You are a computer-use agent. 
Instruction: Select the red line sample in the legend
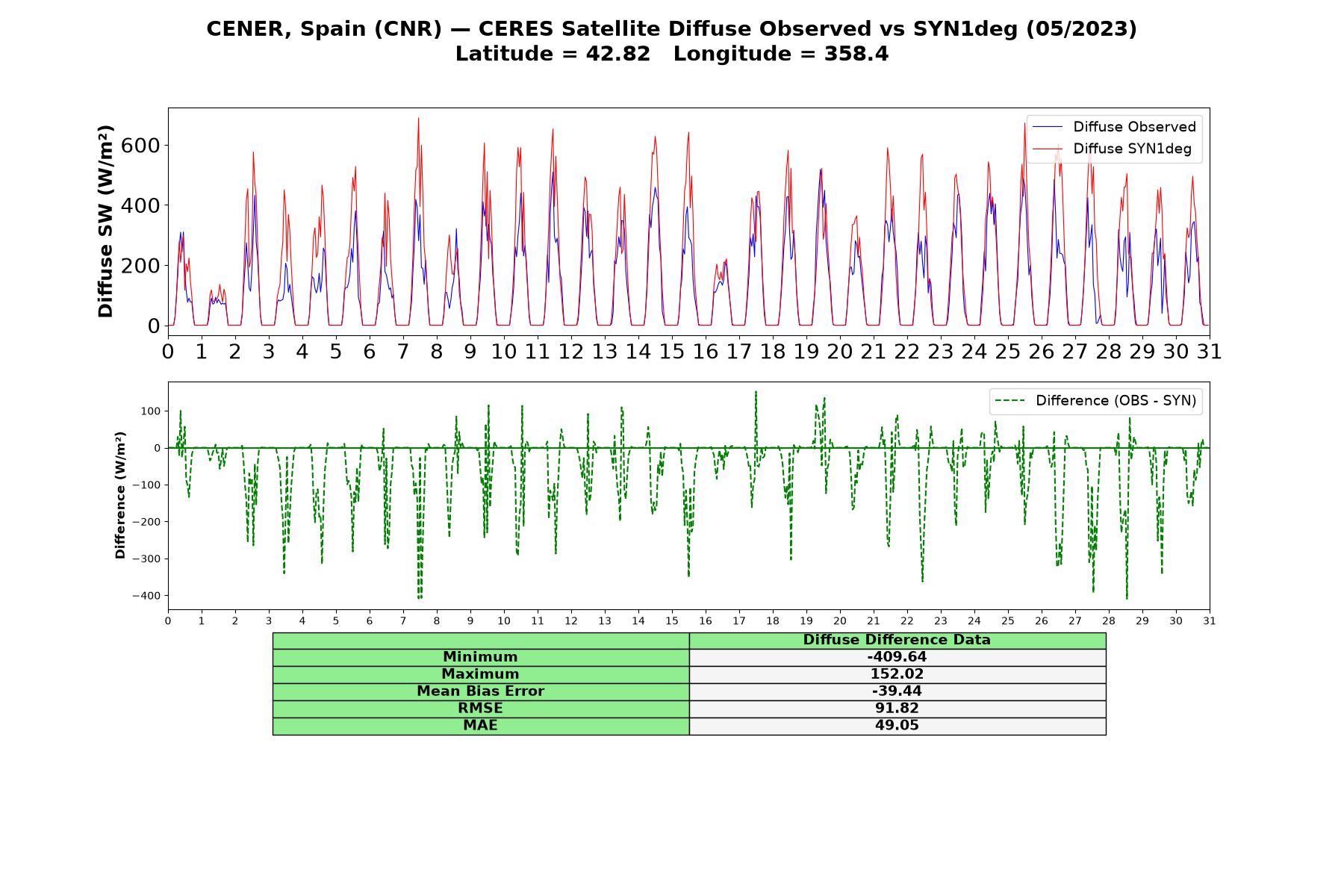1048,149
